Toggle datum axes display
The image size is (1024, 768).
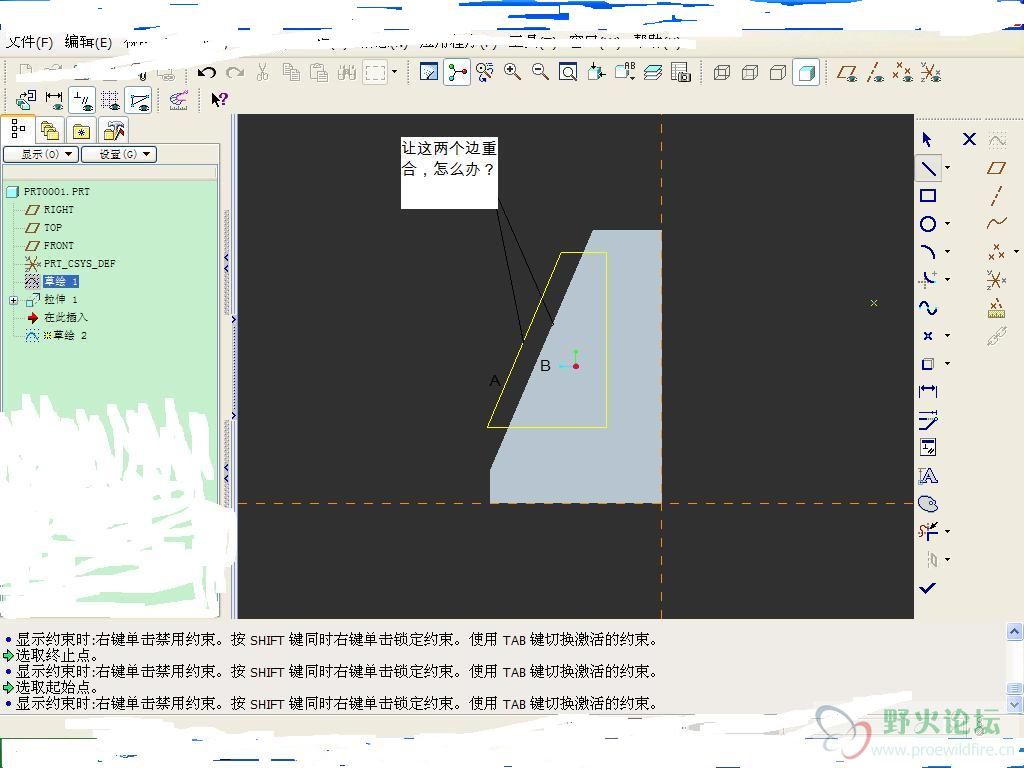pyautogui.click(x=875, y=72)
